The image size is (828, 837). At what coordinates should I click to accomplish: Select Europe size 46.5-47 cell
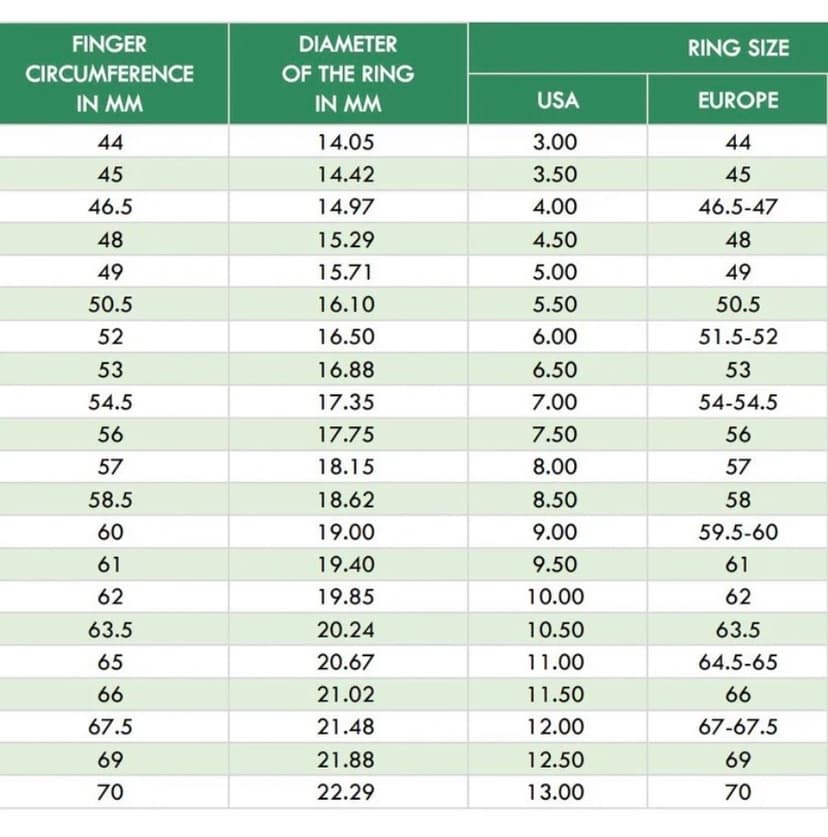(x=738, y=207)
